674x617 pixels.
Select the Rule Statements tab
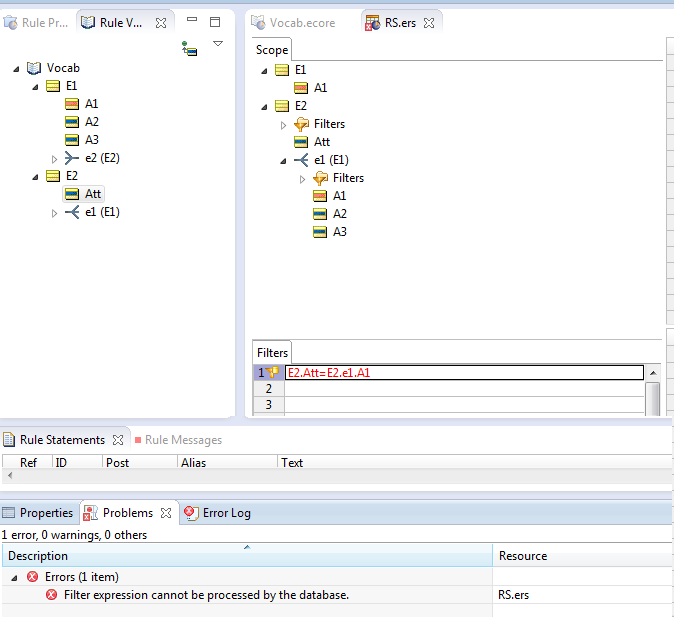tap(54, 440)
